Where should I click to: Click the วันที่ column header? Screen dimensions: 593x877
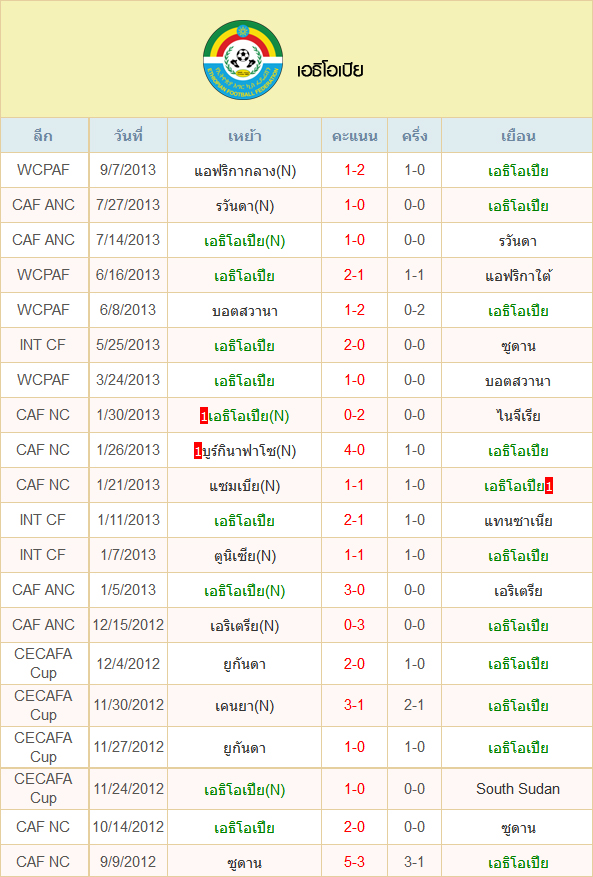(x=128, y=136)
